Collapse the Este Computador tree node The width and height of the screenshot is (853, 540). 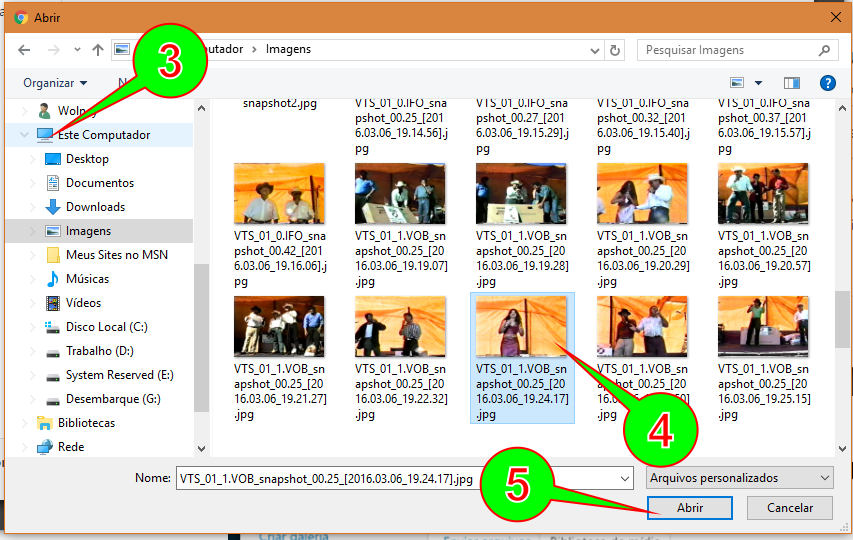coord(24,135)
